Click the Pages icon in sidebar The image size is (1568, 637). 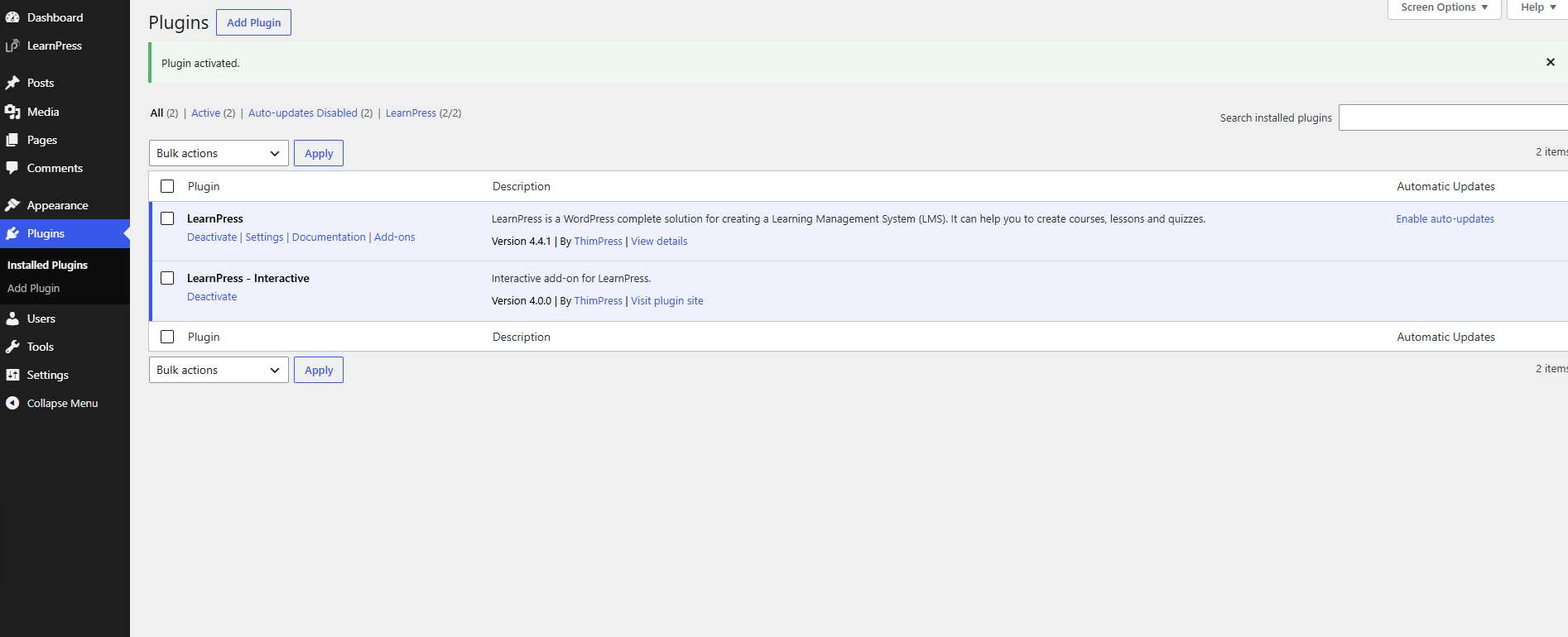point(12,140)
